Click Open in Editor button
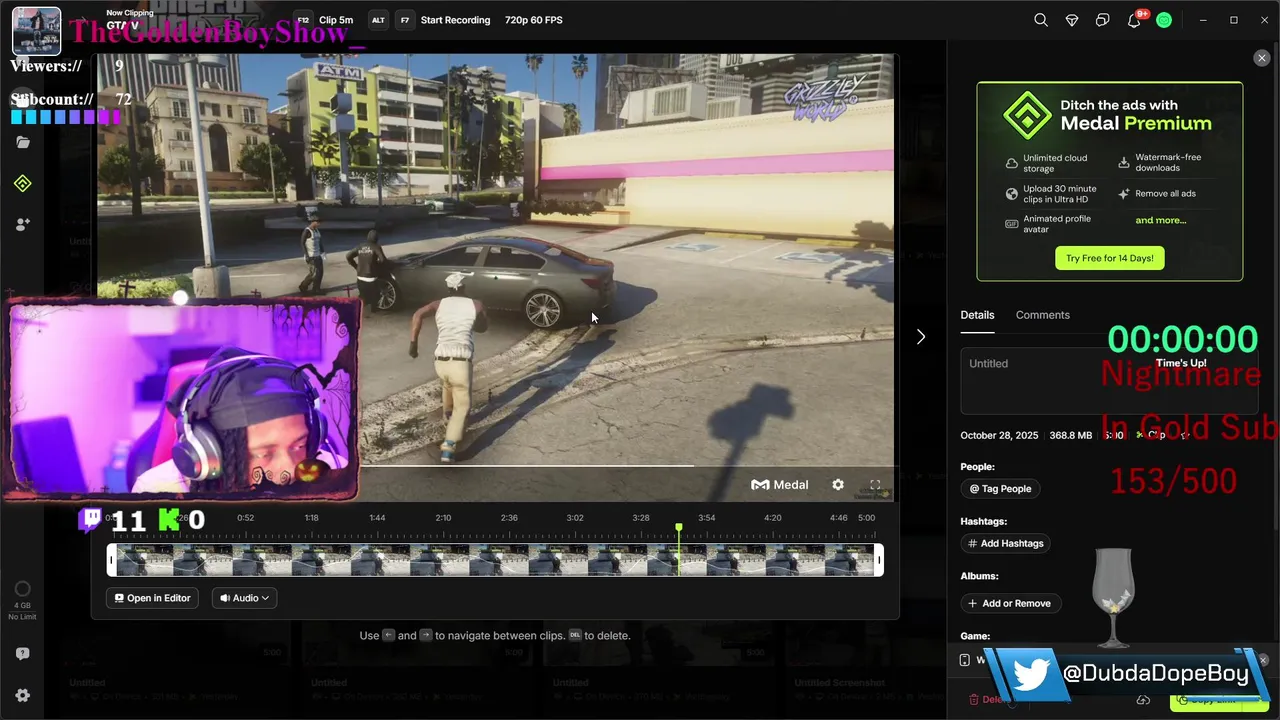 coord(152,598)
